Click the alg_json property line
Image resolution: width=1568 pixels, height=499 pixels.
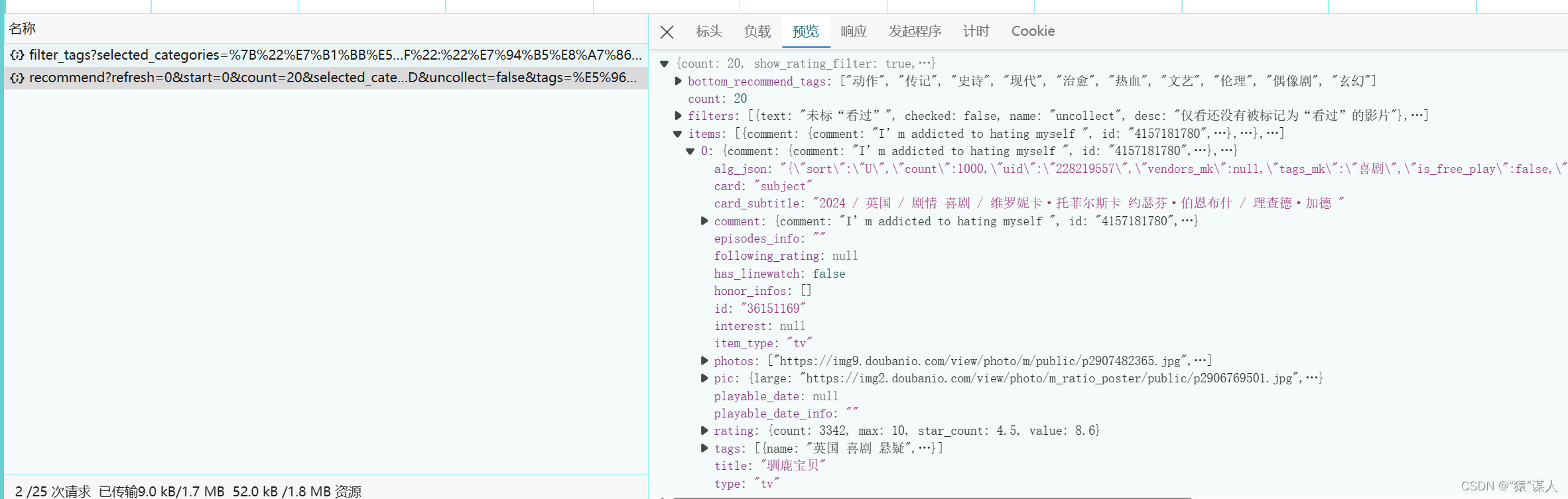click(x=1140, y=169)
